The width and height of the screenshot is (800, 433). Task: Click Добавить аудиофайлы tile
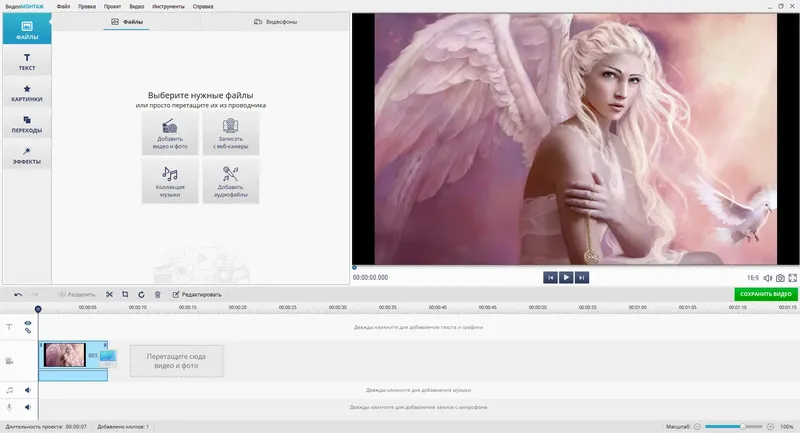point(231,182)
